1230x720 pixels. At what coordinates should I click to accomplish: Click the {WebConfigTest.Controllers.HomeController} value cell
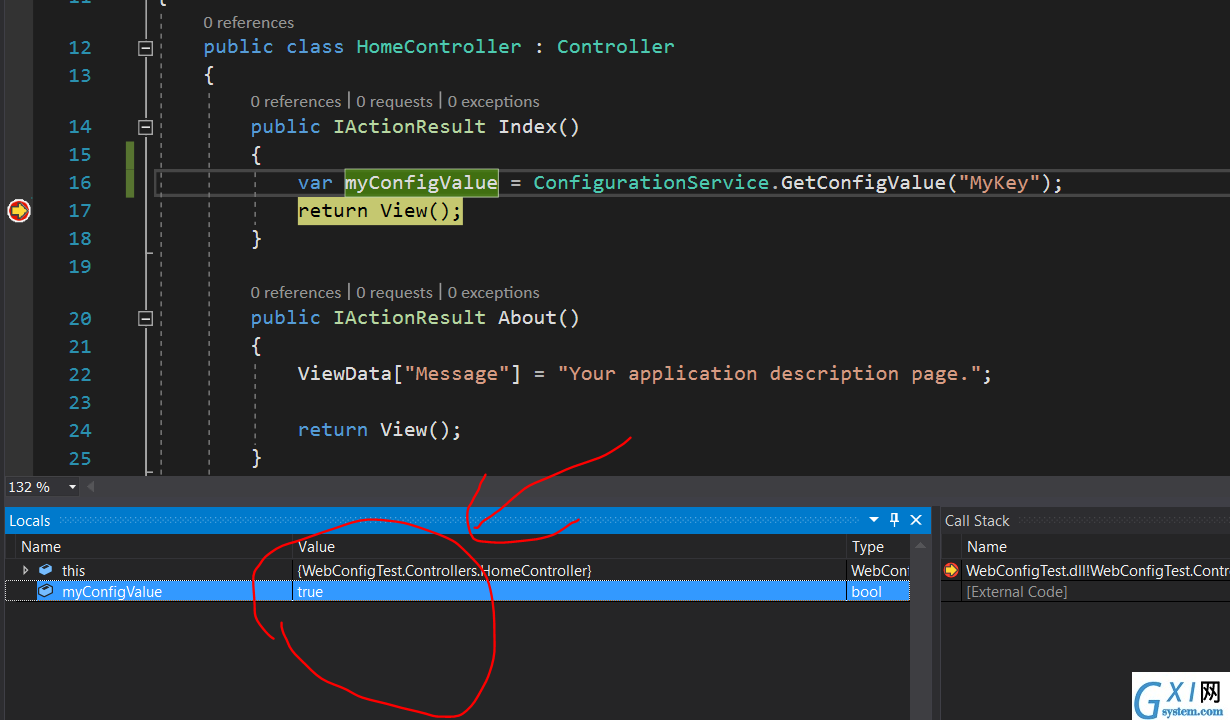(x=444, y=570)
